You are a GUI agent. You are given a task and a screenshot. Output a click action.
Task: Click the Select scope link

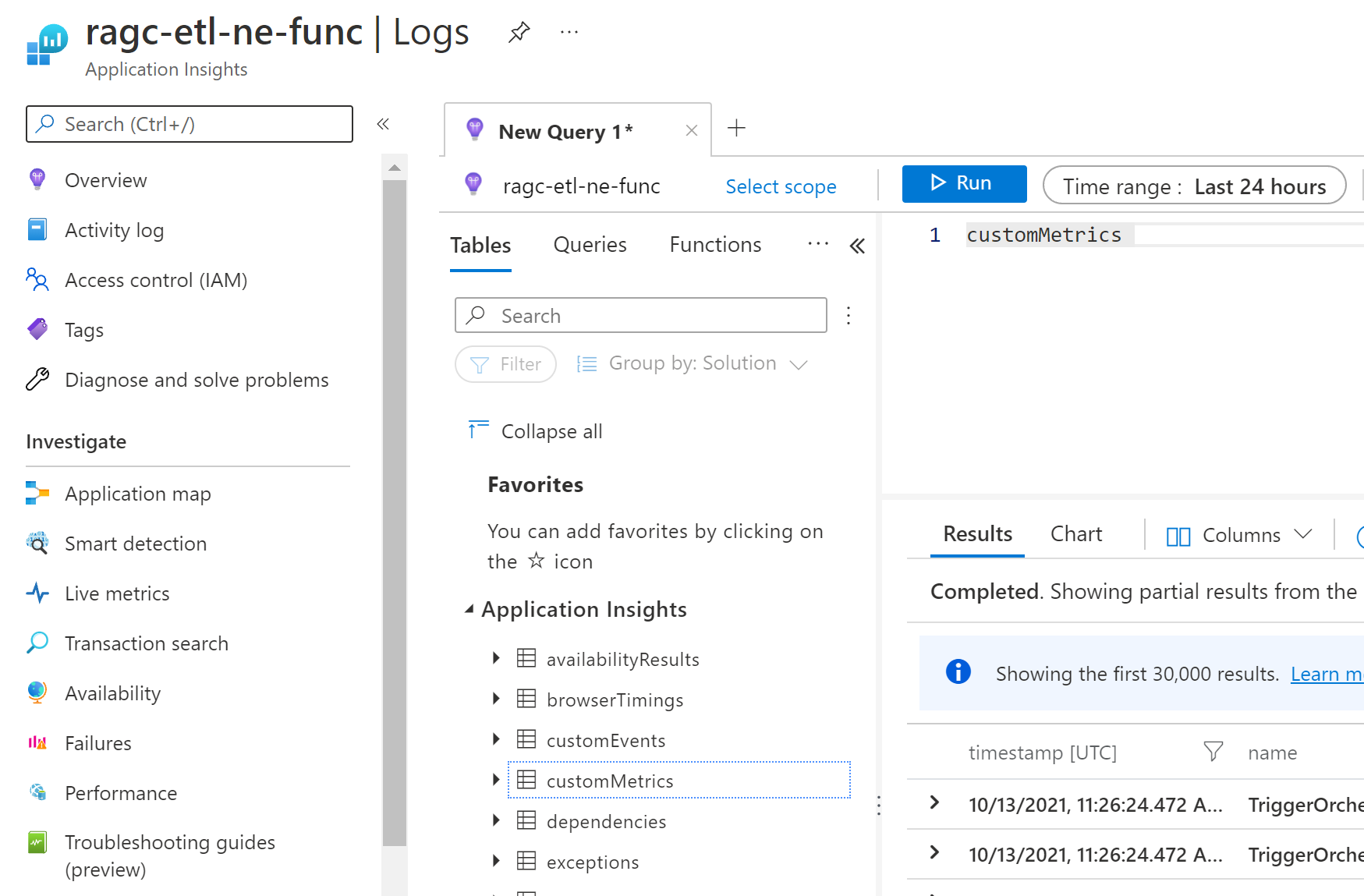[x=781, y=186]
